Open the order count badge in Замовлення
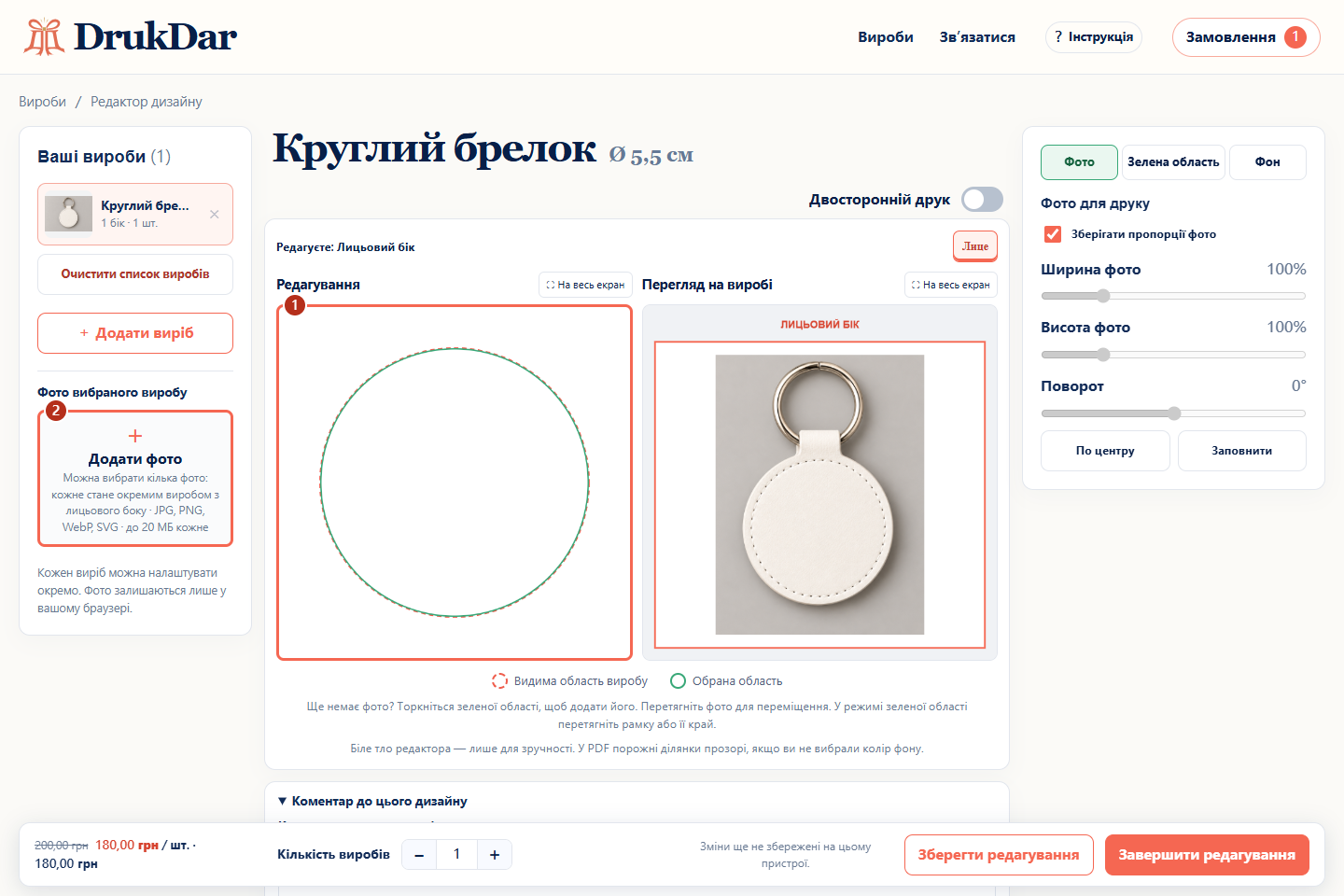Viewport: 1344px width, 896px height. (1295, 37)
